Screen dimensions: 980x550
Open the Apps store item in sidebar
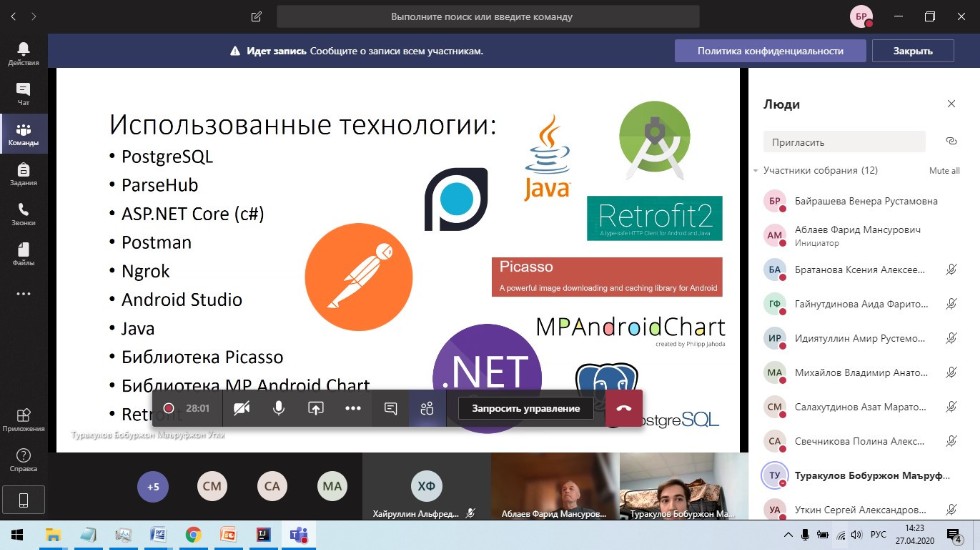tap(23, 418)
